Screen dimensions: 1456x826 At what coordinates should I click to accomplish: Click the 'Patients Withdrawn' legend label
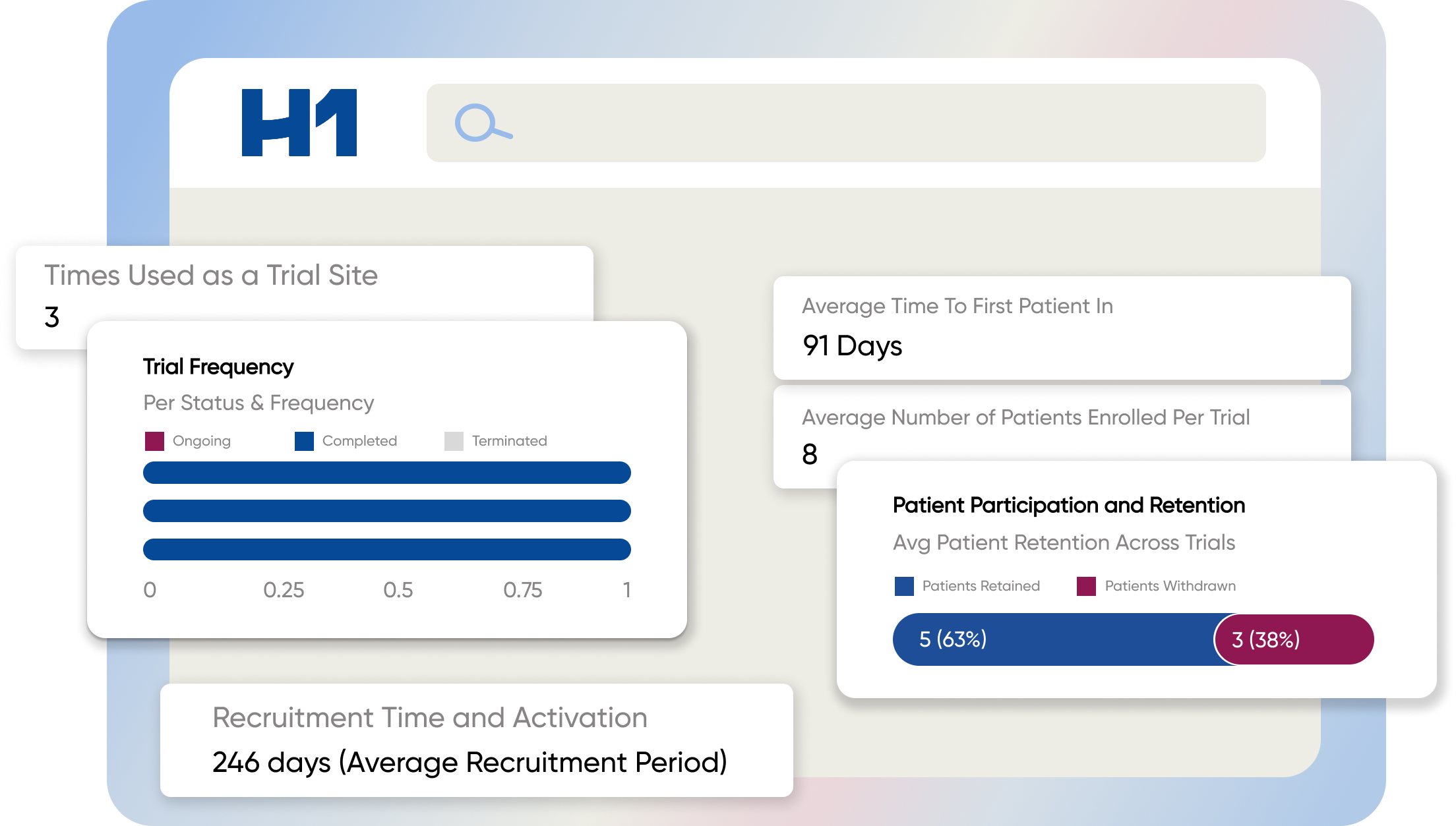coord(1170,586)
